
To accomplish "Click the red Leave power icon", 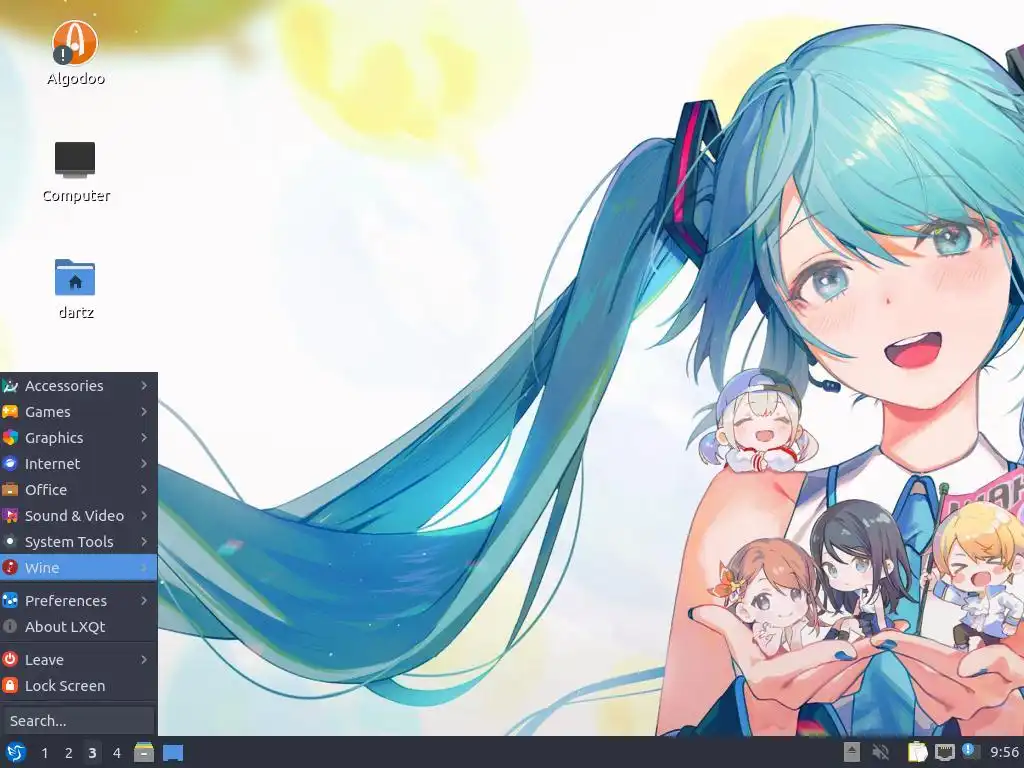I will coord(10,660).
